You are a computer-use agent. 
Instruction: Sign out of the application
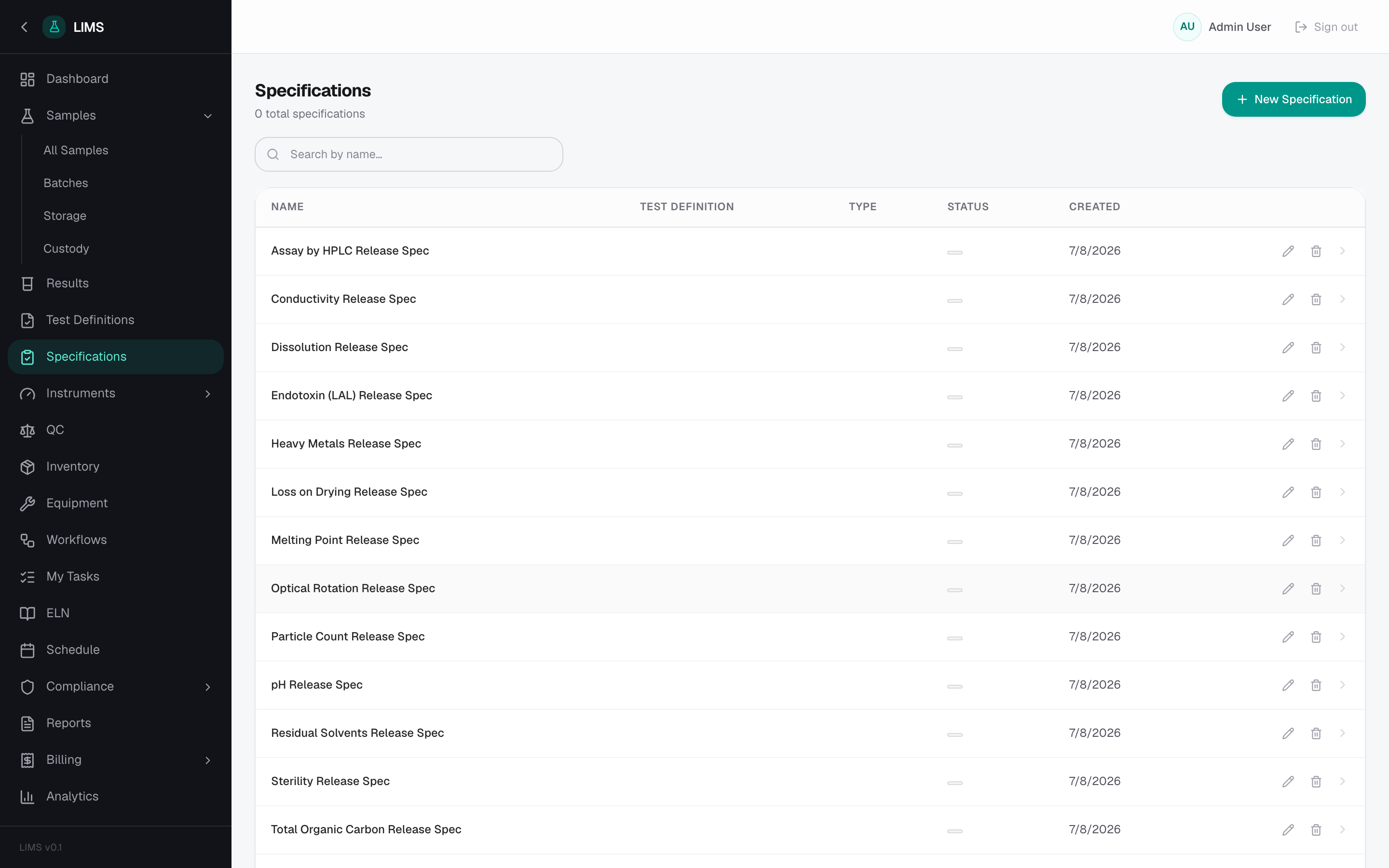[1326, 27]
